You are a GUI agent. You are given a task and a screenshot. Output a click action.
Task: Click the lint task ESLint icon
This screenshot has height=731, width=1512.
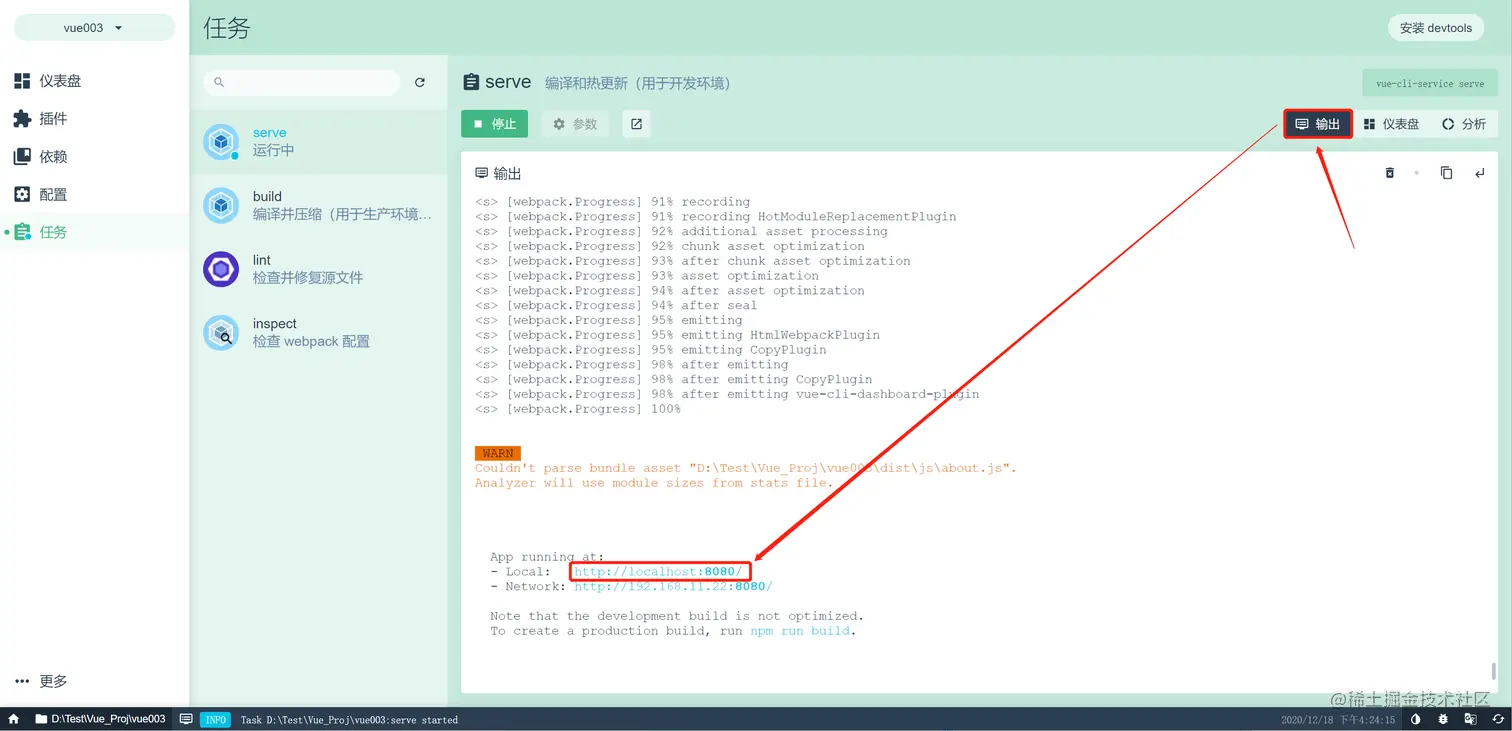[221, 269]
